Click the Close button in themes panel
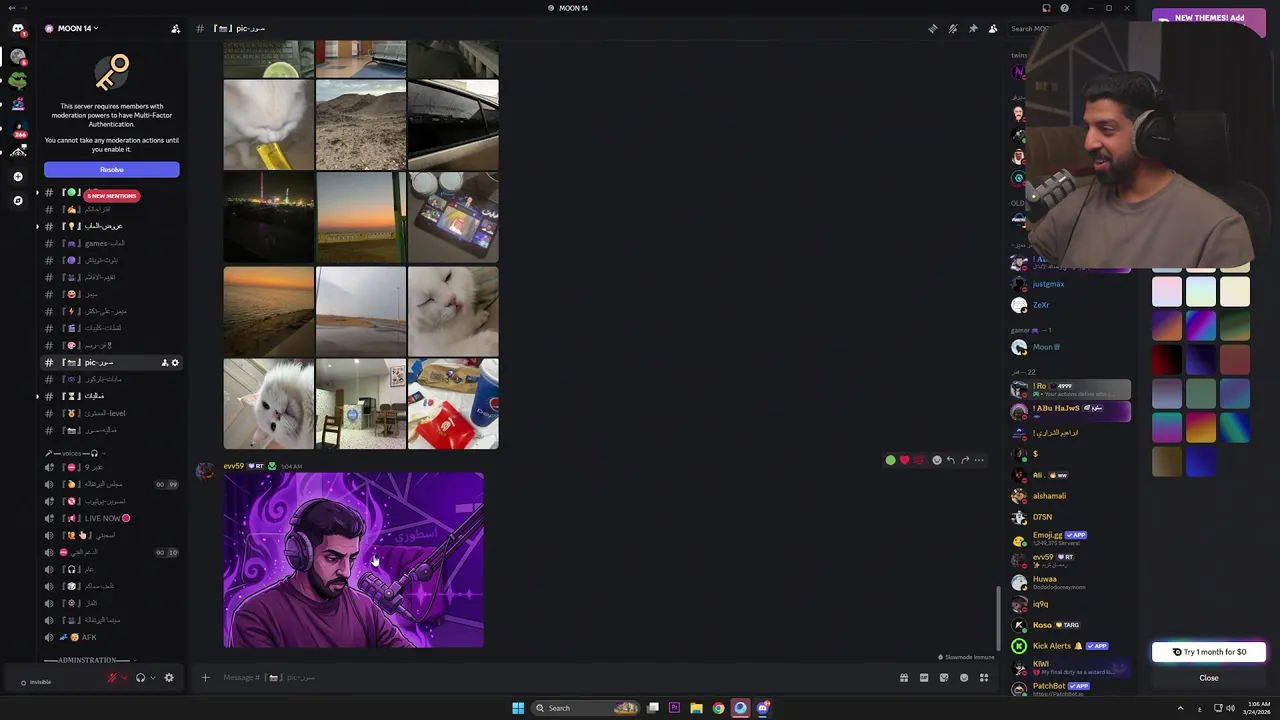The image size is (1280, 720). (x=1209, y=678)
